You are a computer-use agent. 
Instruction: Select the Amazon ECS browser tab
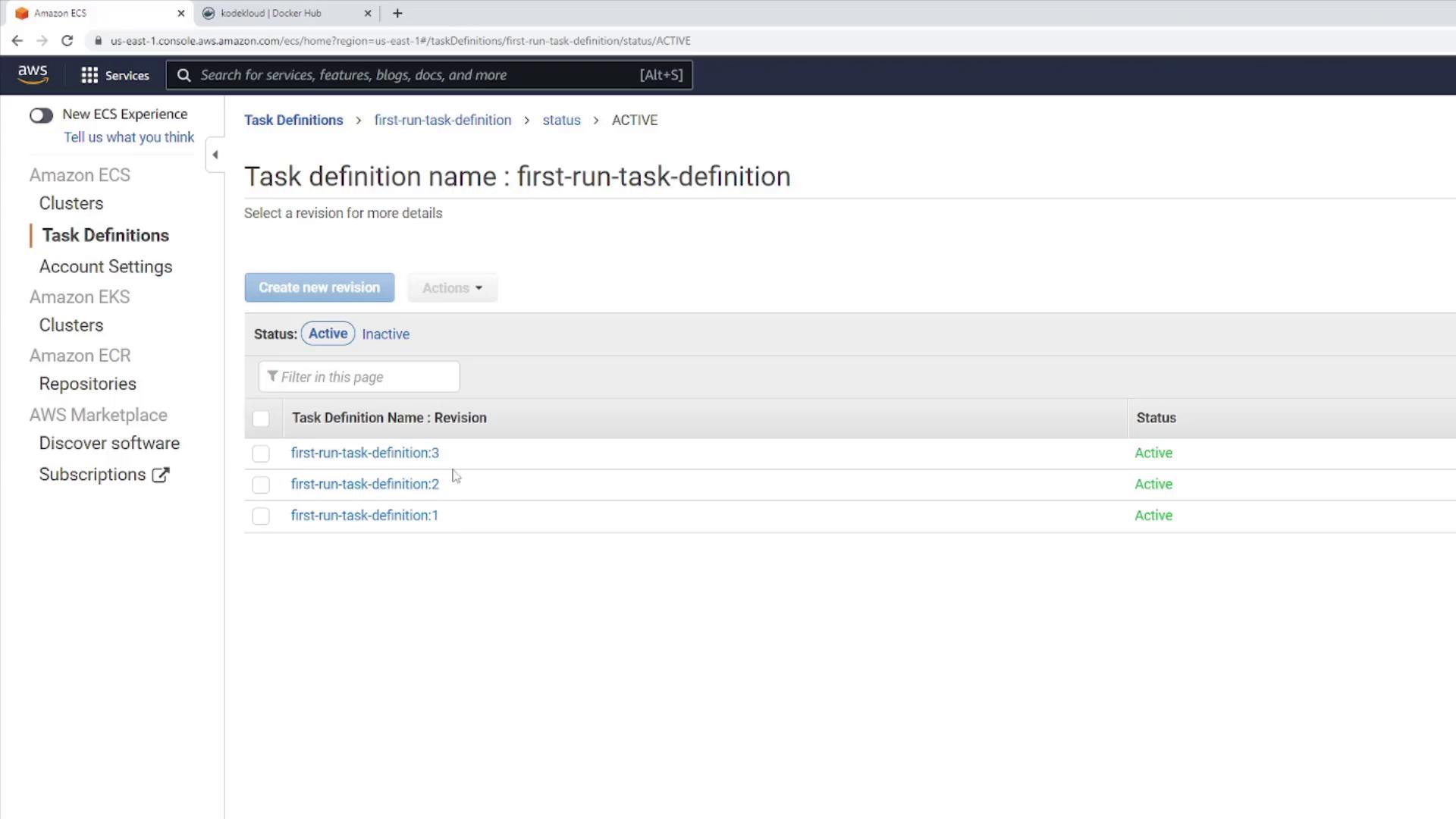point(99,13)
